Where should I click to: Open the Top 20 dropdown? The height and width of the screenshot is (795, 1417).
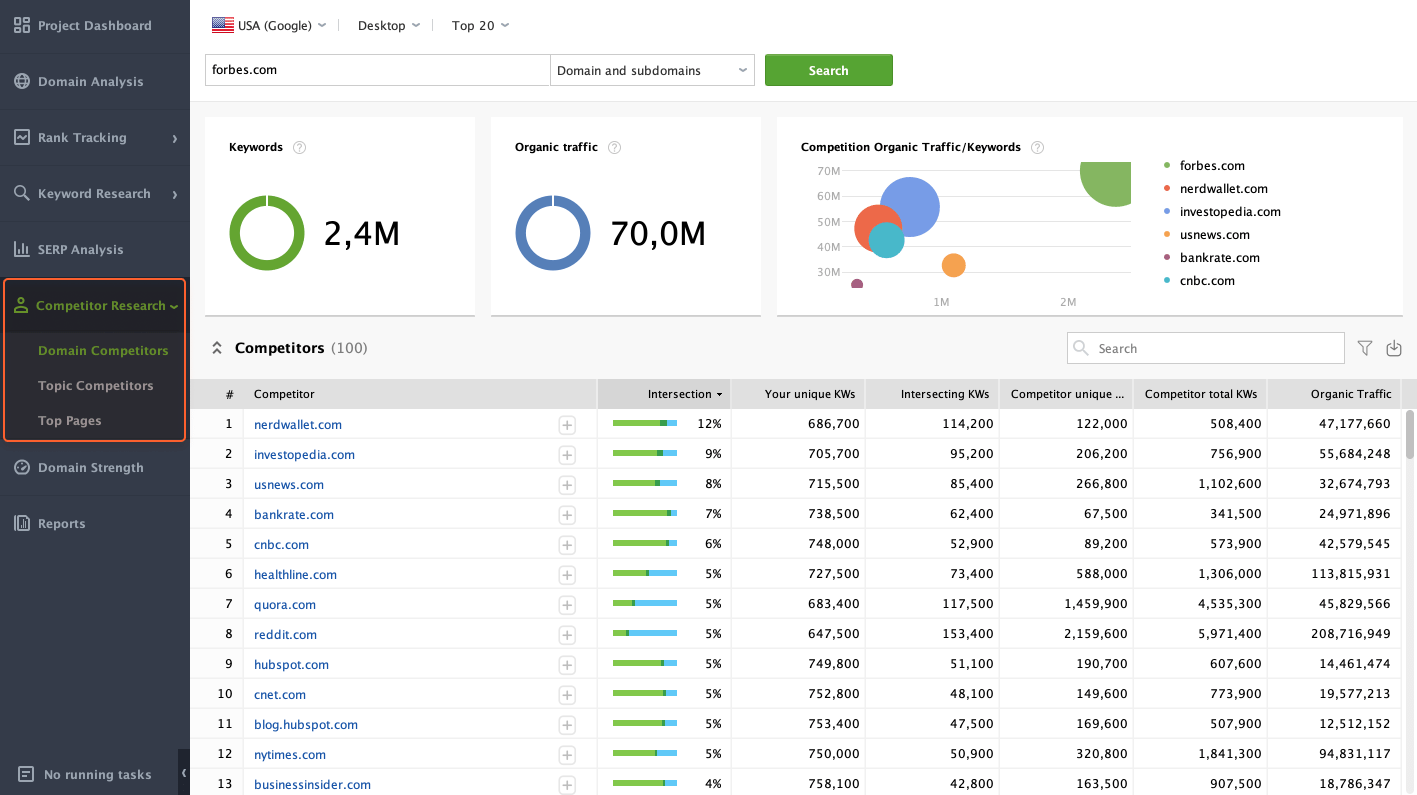click(x=480, y=25)
